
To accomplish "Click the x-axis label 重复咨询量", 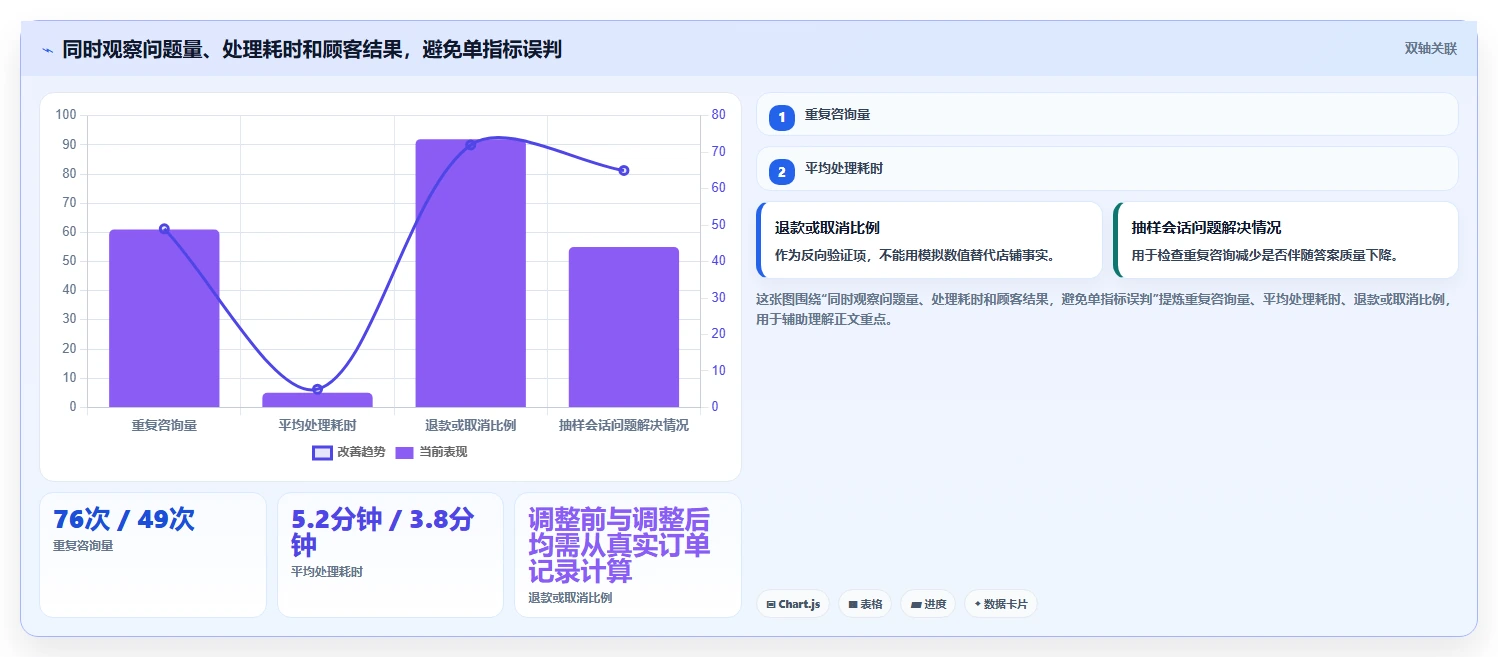I will click(x=164, y=425).
